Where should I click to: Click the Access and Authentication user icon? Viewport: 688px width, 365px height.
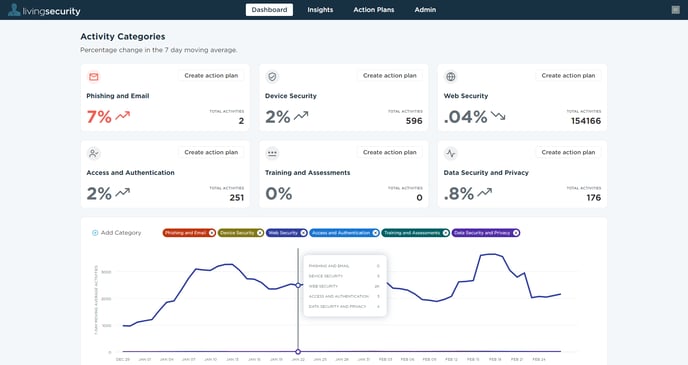tap(93, 153)
